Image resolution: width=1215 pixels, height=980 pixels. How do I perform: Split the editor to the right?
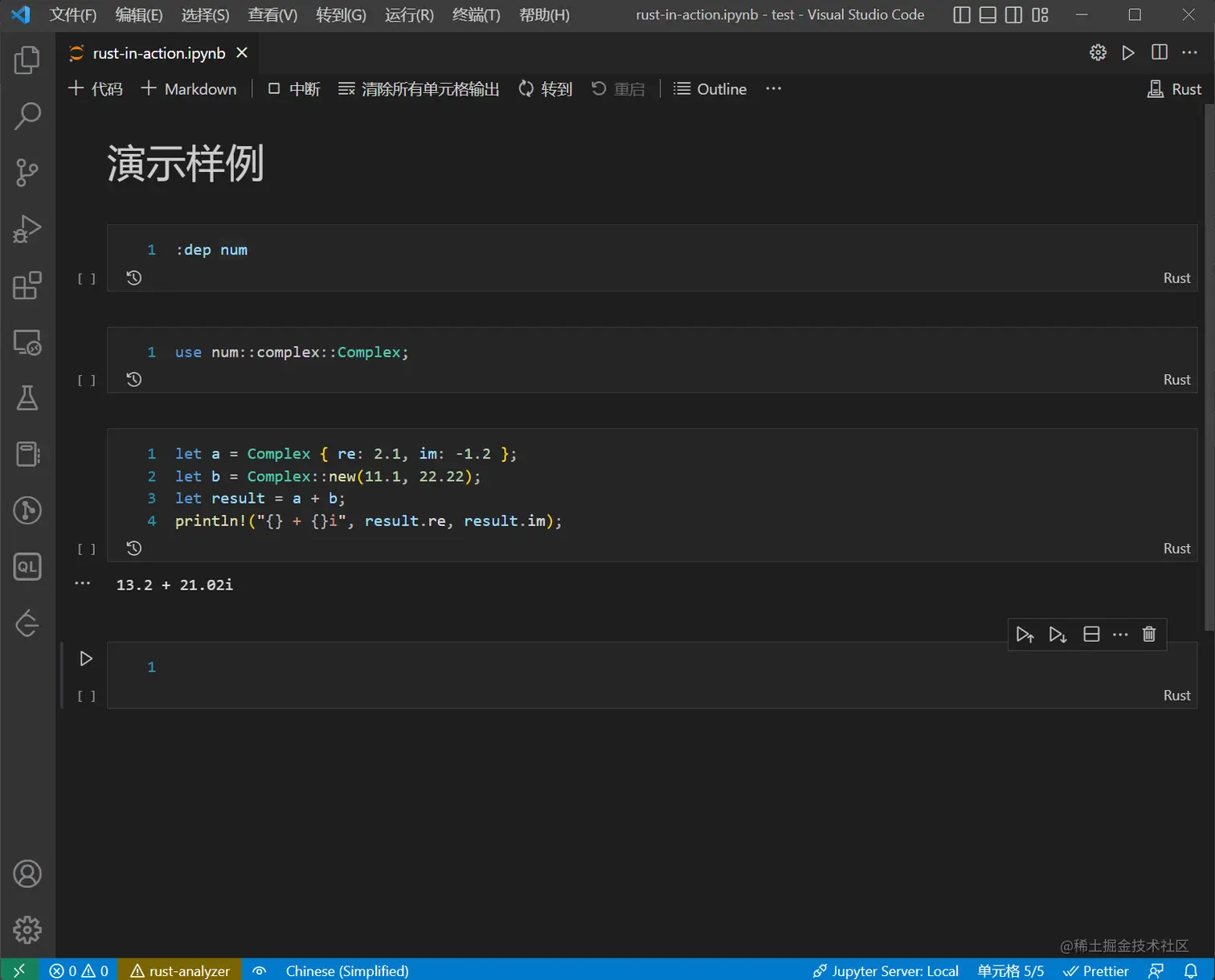[x=1159, y=52]
